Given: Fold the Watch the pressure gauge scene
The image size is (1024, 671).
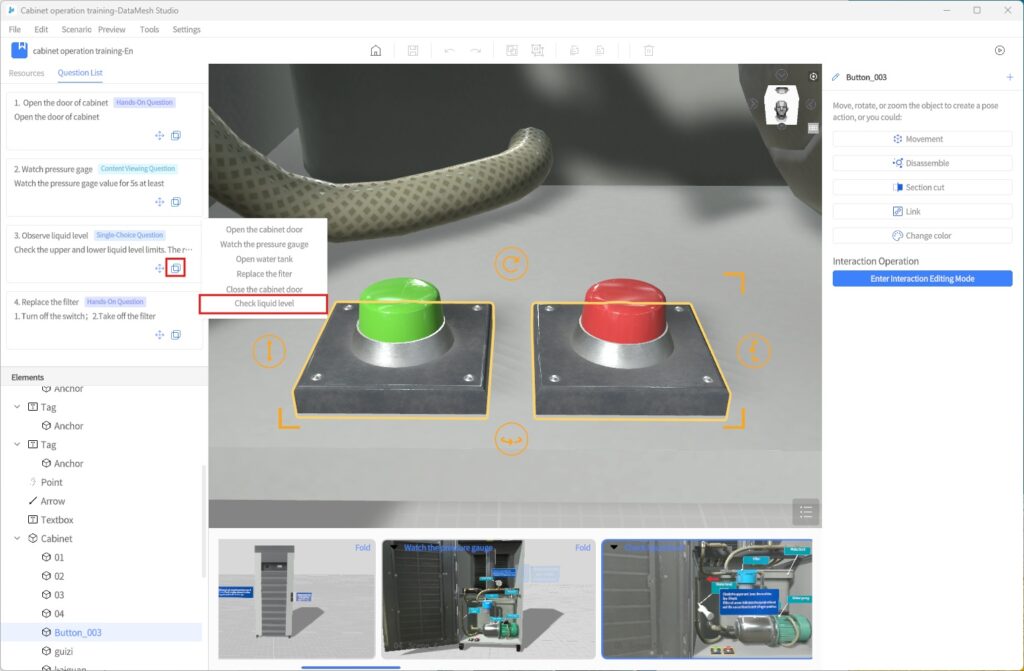Looking at the screenshot, I should tap(582, 548).
